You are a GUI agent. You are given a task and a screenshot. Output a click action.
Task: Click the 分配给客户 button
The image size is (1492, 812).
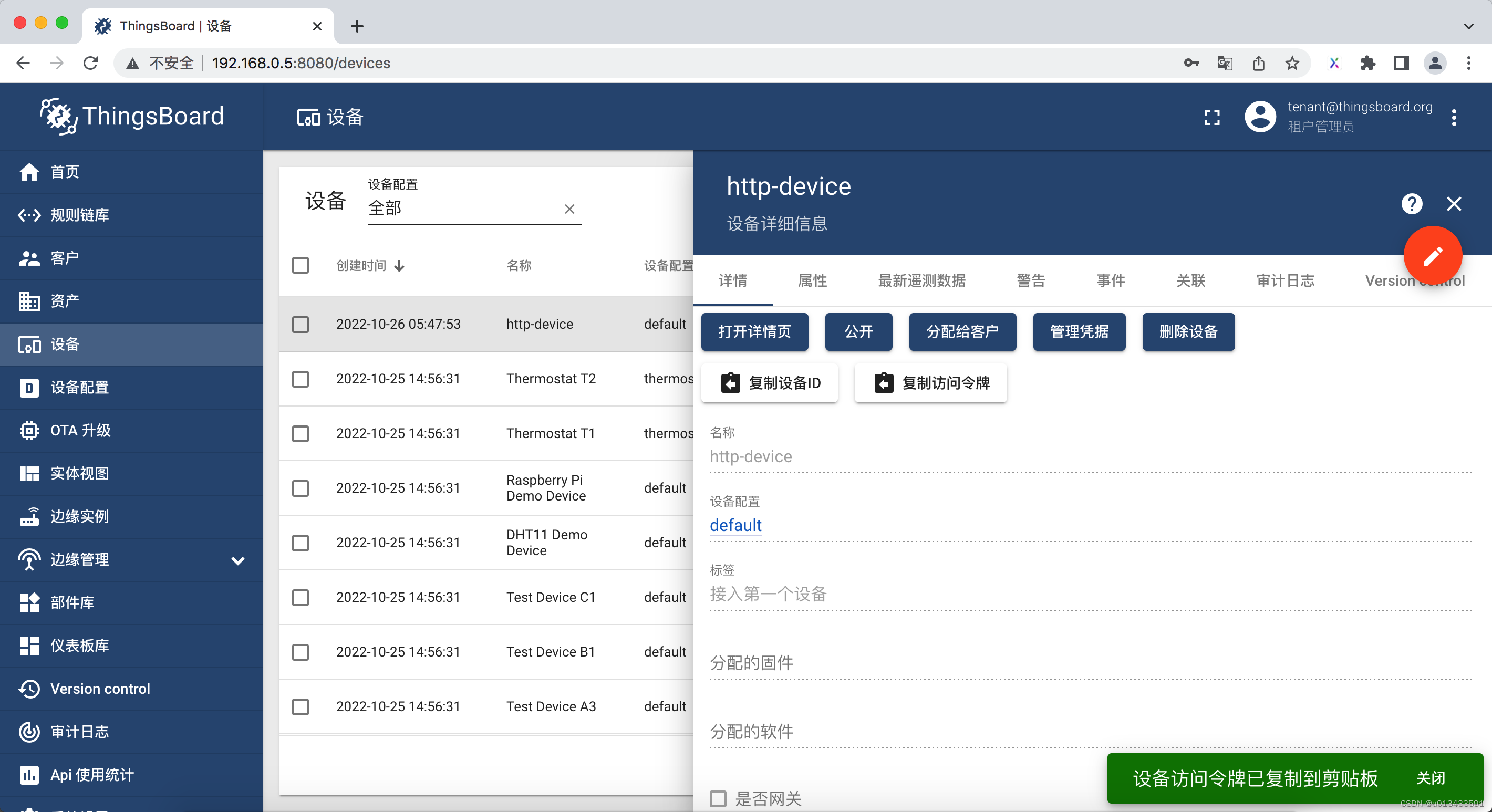[962, 332]
